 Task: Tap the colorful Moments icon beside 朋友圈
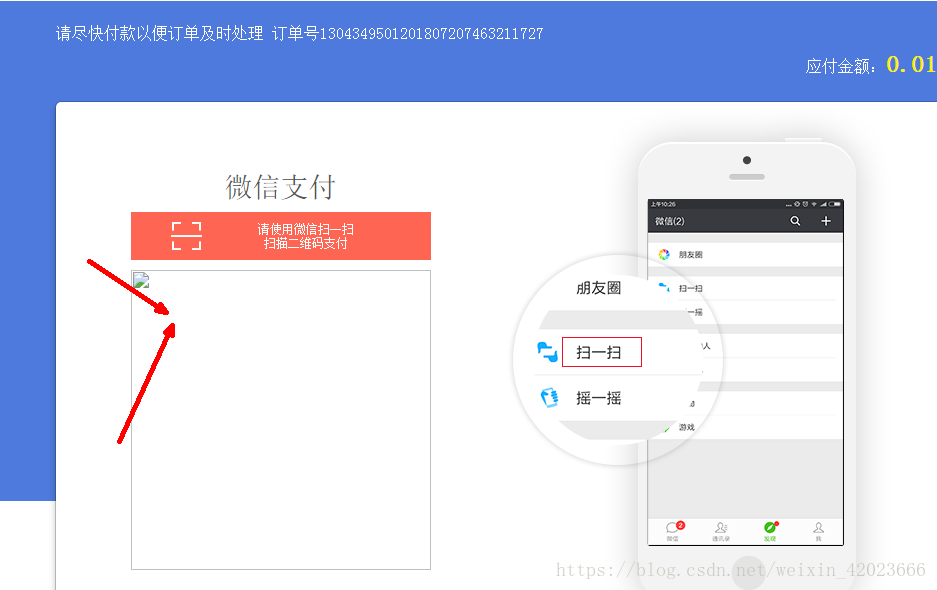pos(664,255)
